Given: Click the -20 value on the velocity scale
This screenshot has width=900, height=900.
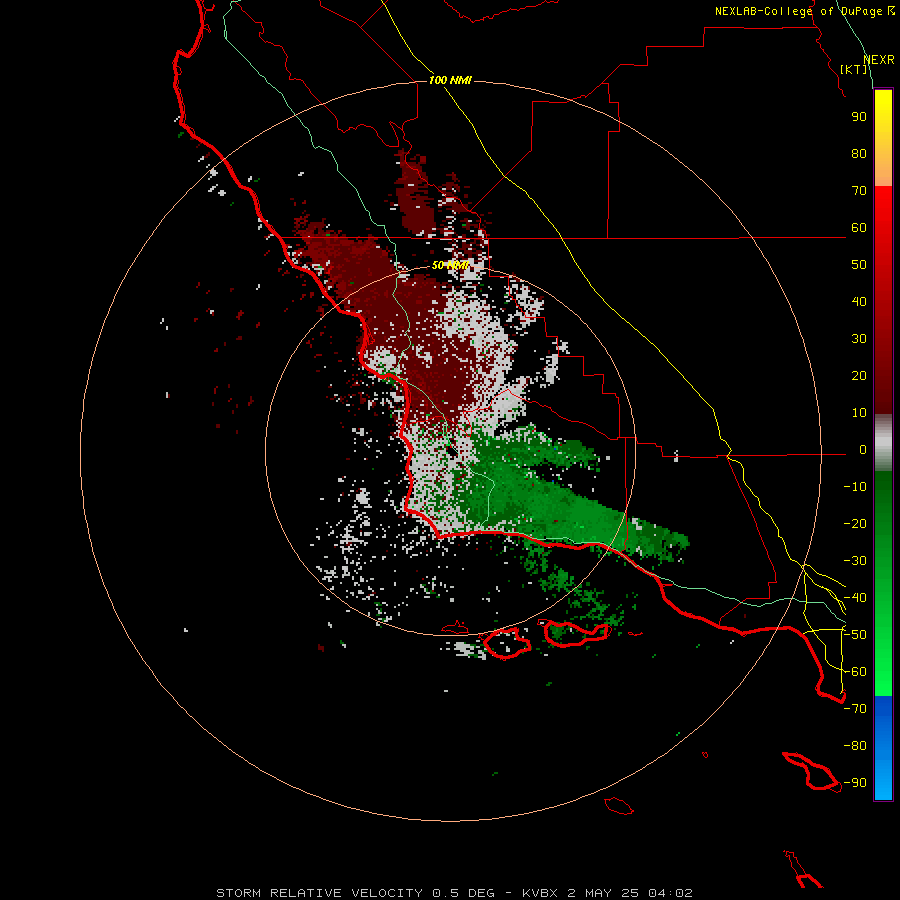Looking at the screenshot, I should pos(855,524).
